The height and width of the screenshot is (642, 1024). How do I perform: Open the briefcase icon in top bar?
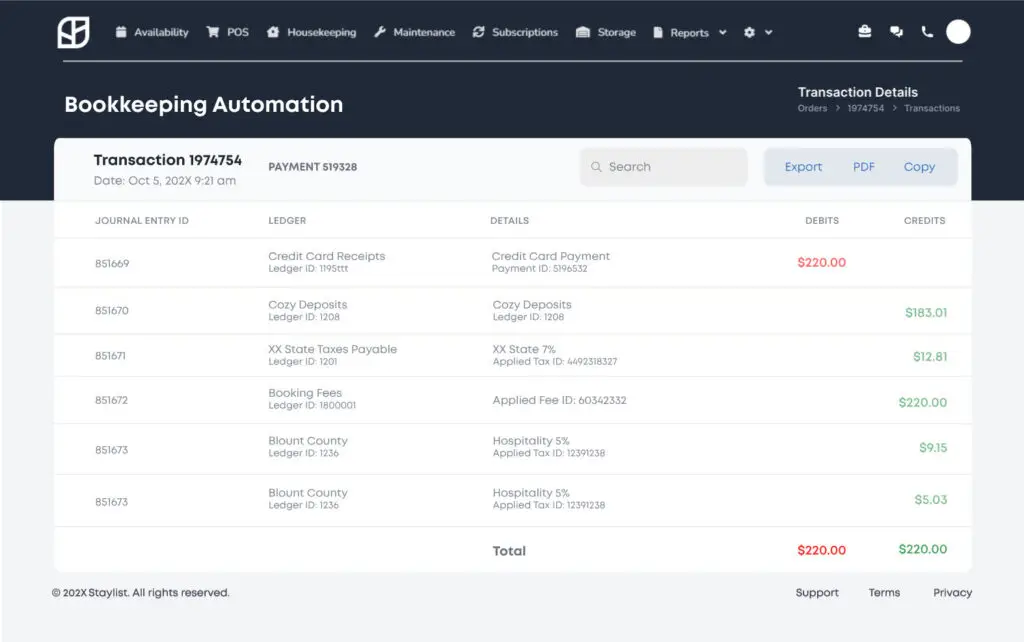865,32
